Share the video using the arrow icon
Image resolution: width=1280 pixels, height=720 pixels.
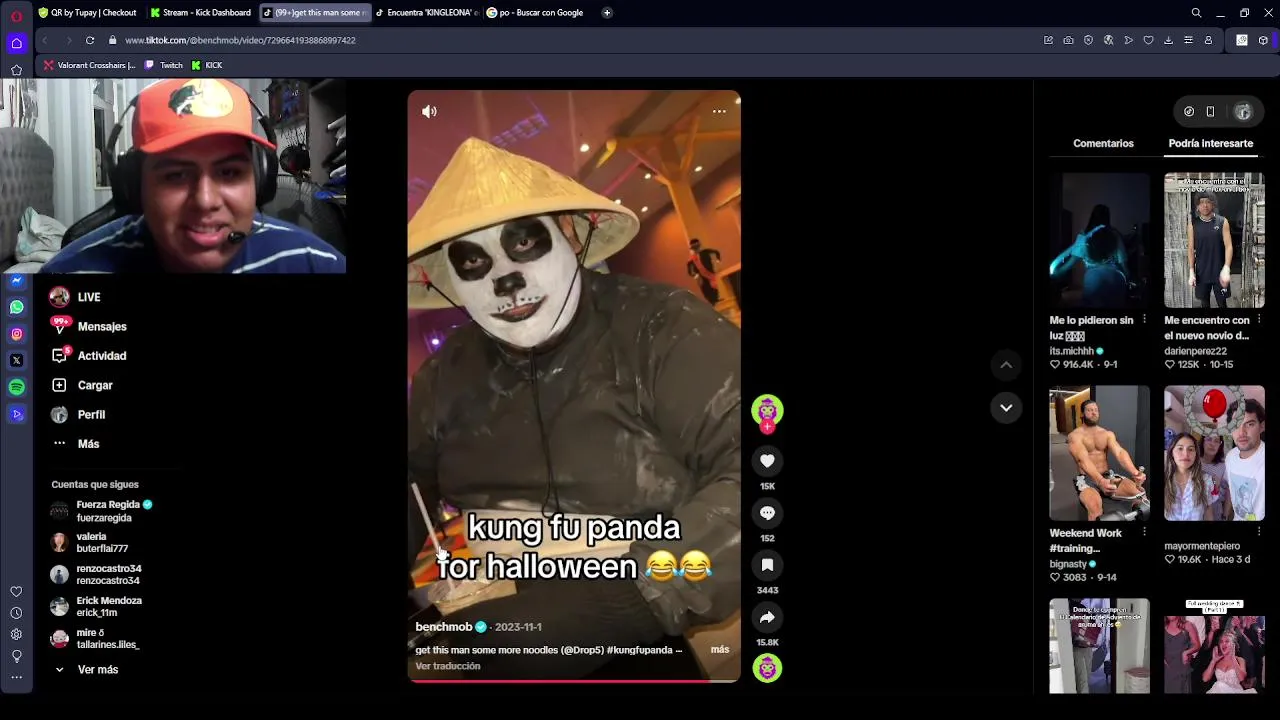[x=767, y=617]
